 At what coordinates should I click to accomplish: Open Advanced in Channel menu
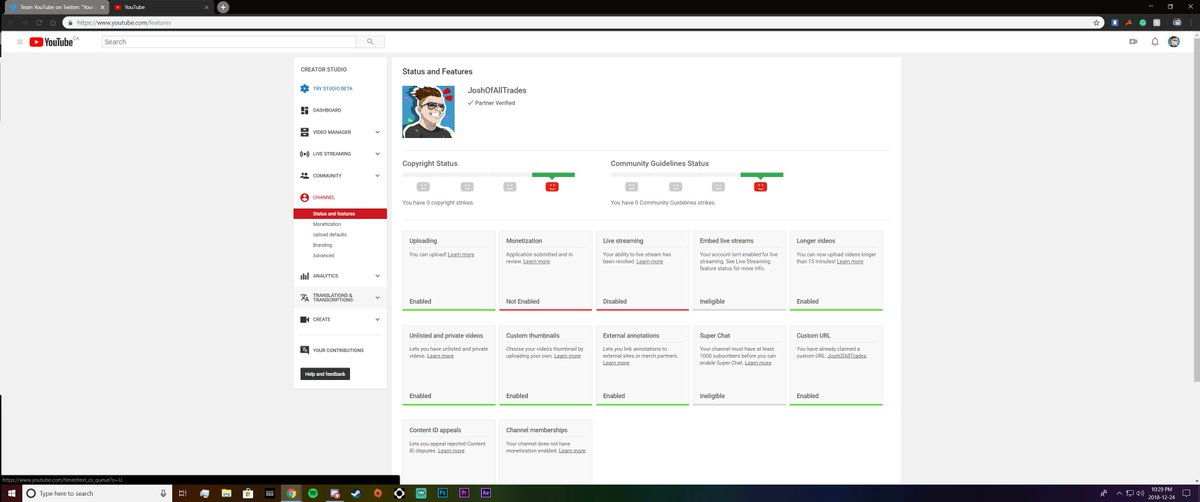click(323, 255)
